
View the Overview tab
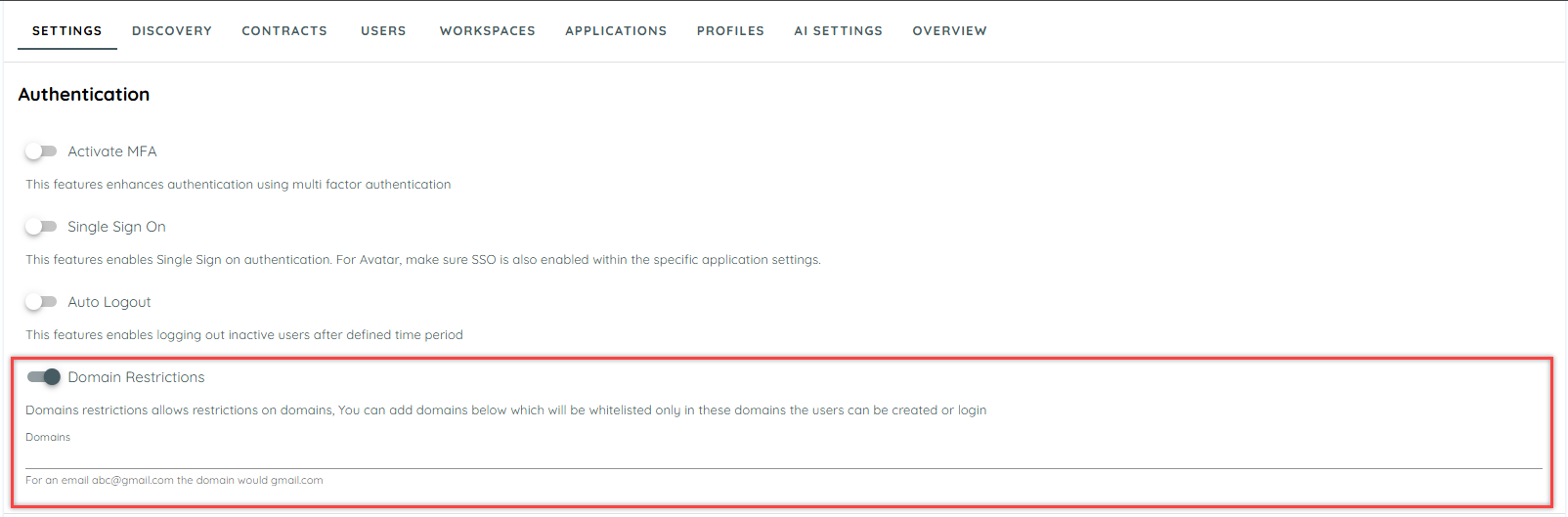949,31
